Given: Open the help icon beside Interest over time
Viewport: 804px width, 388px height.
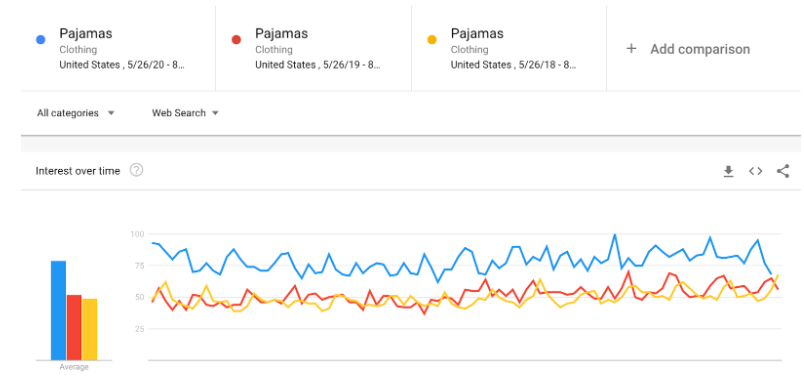Looking at the screenshot, I should coord(136,170).
